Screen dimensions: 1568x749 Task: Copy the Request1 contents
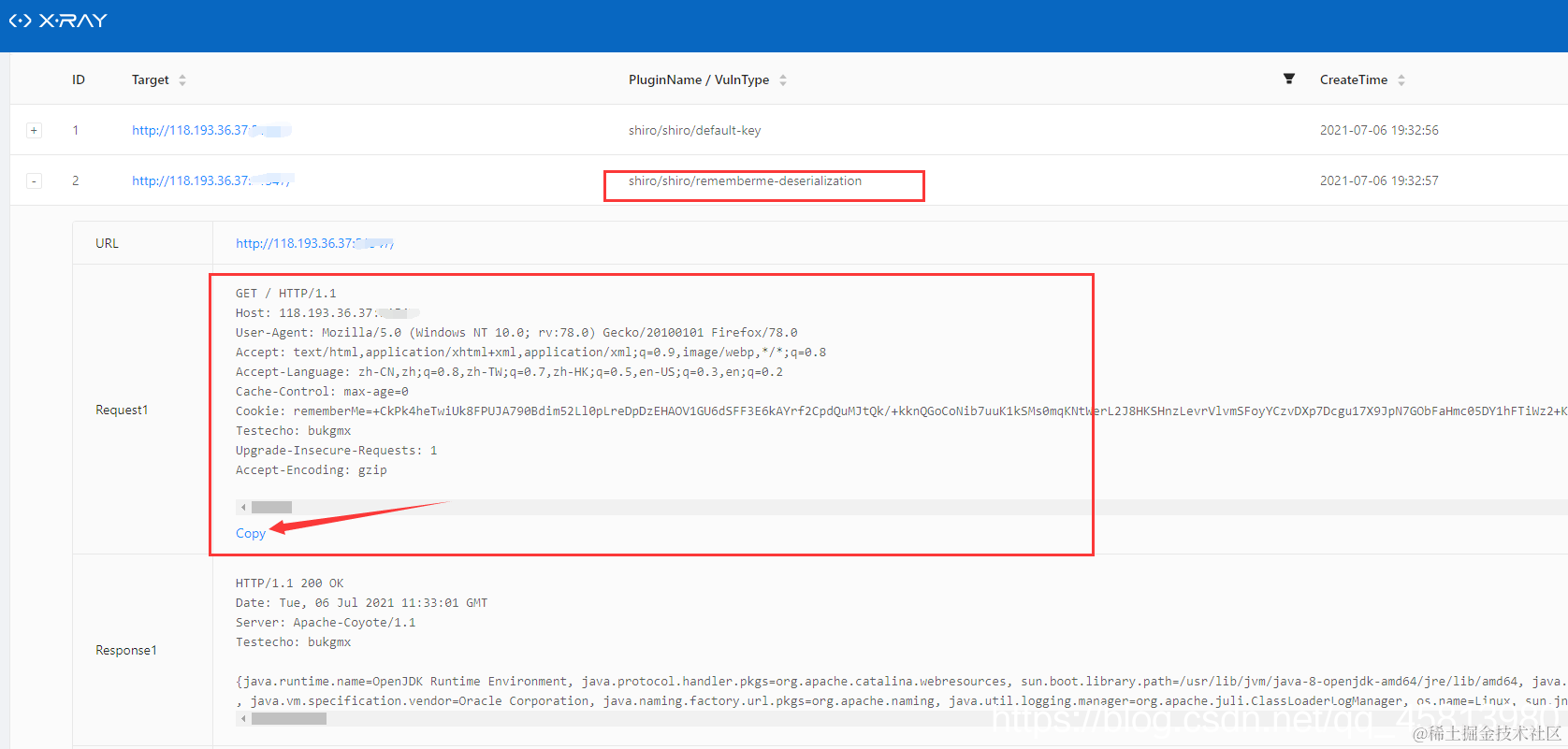tap(251, 533)
